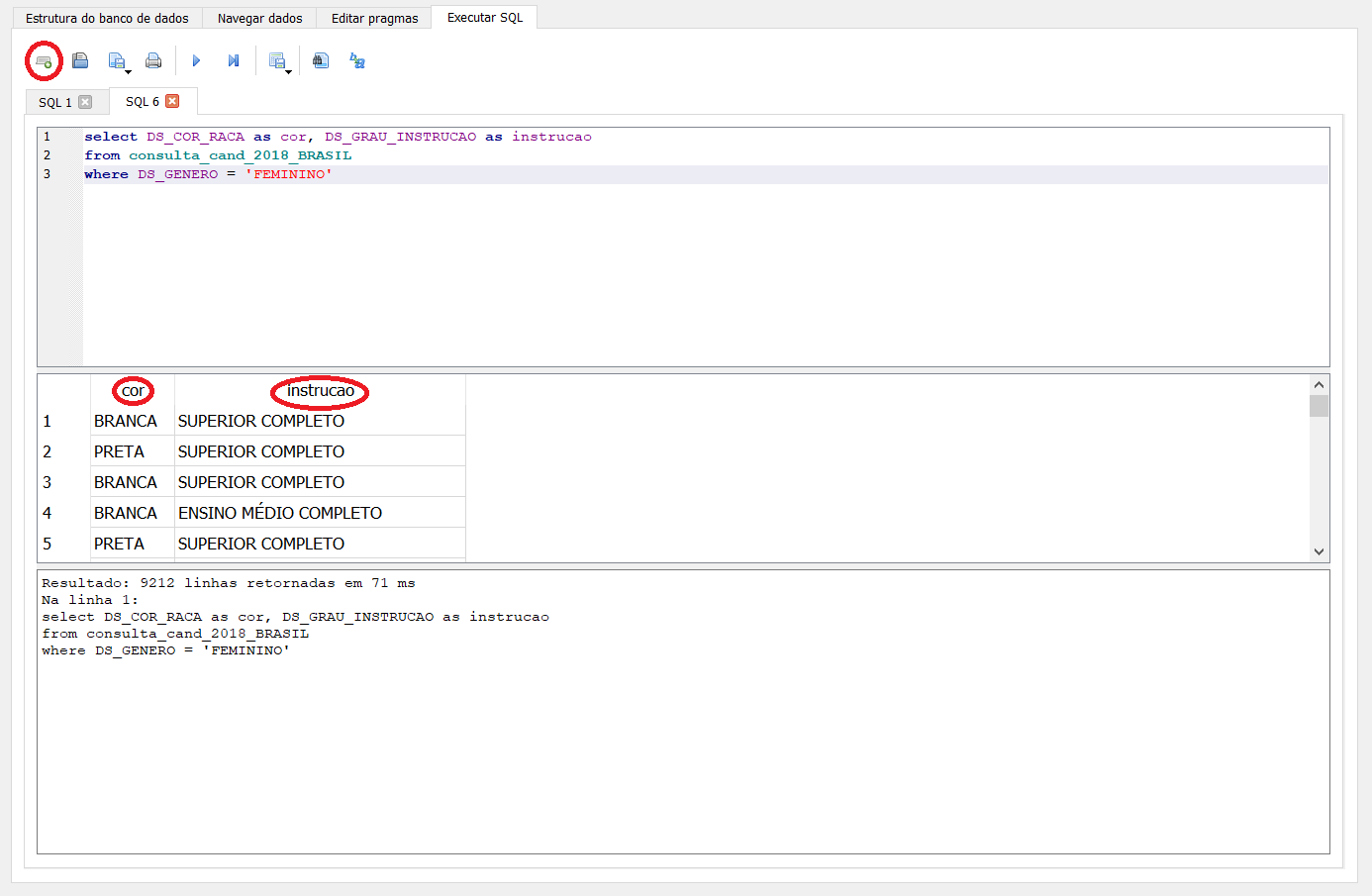The width and height of the screenshot is (1372, 896).
Task: Open the Navegar dados tab
Action: click(x=259, y=18)
